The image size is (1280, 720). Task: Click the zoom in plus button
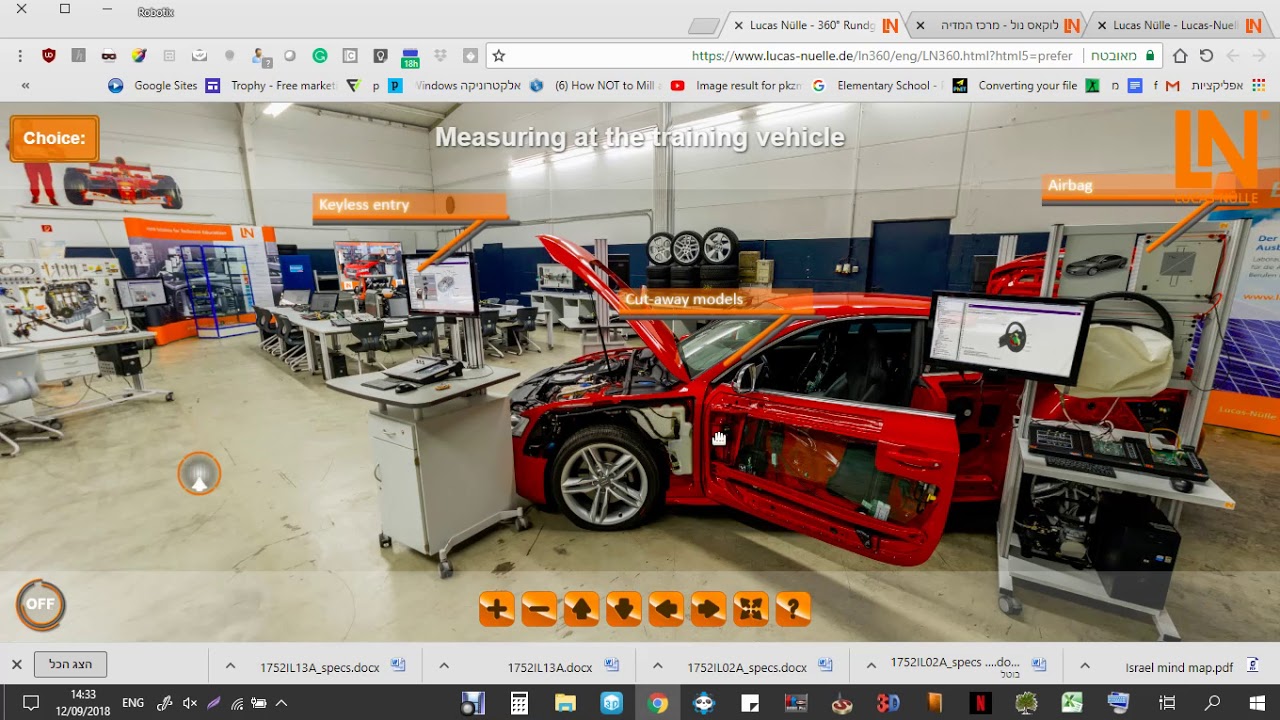click(497, 608)
